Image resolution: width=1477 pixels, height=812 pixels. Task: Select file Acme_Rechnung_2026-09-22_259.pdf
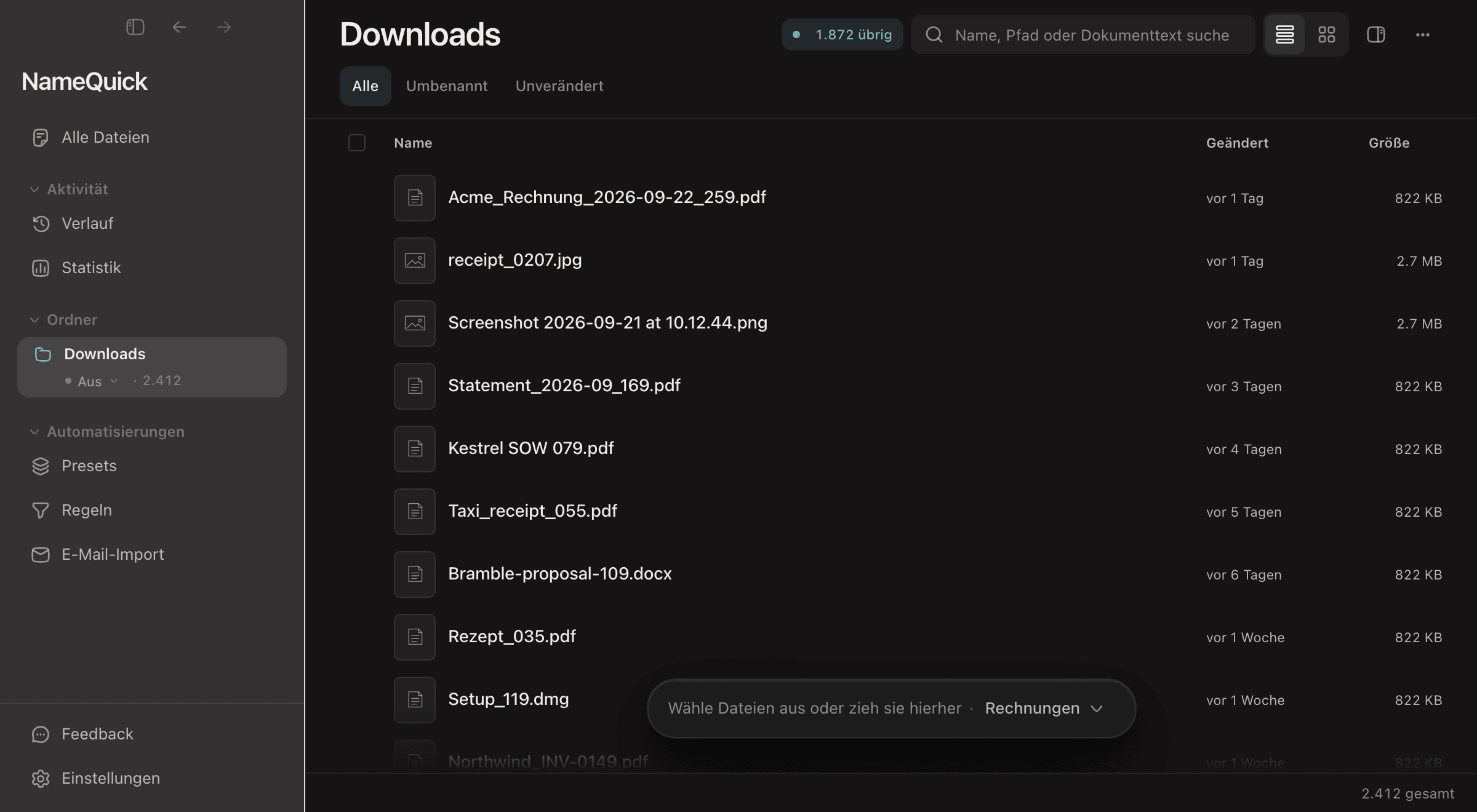pos(607,197)
